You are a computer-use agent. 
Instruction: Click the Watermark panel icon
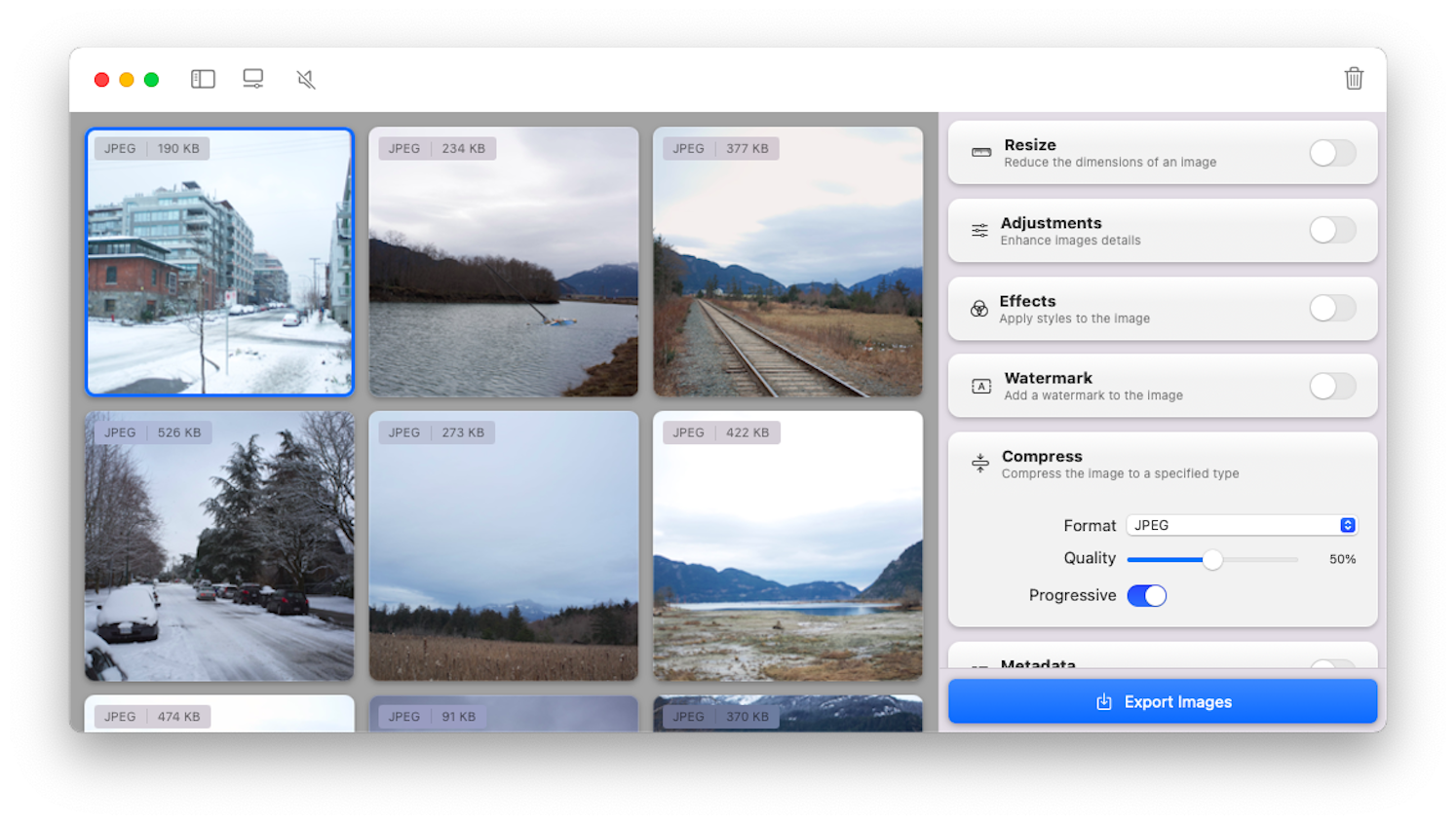pos(980,385)
